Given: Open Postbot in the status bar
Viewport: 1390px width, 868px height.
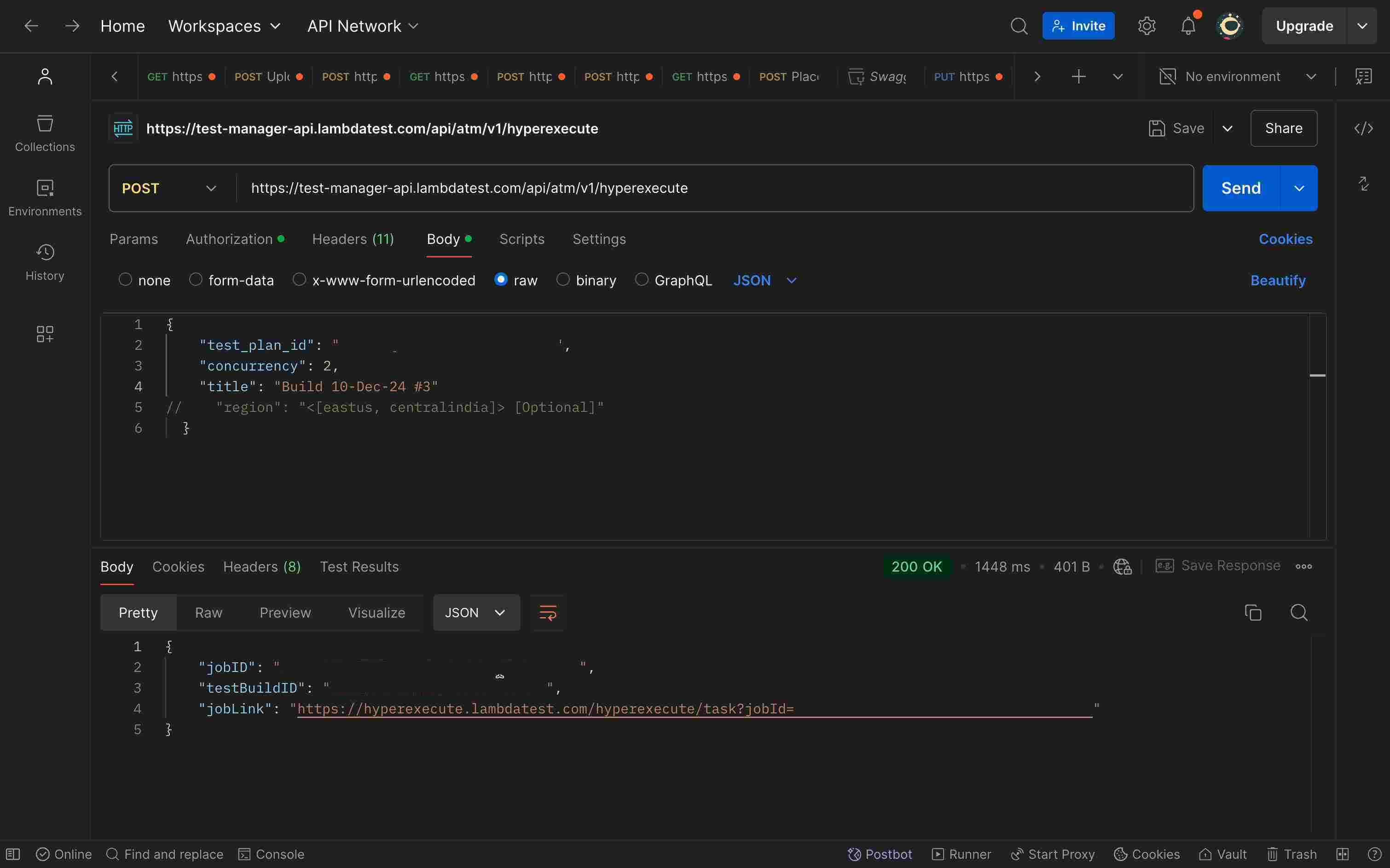Looking at the screenshot, I should (x=880, y=854).
